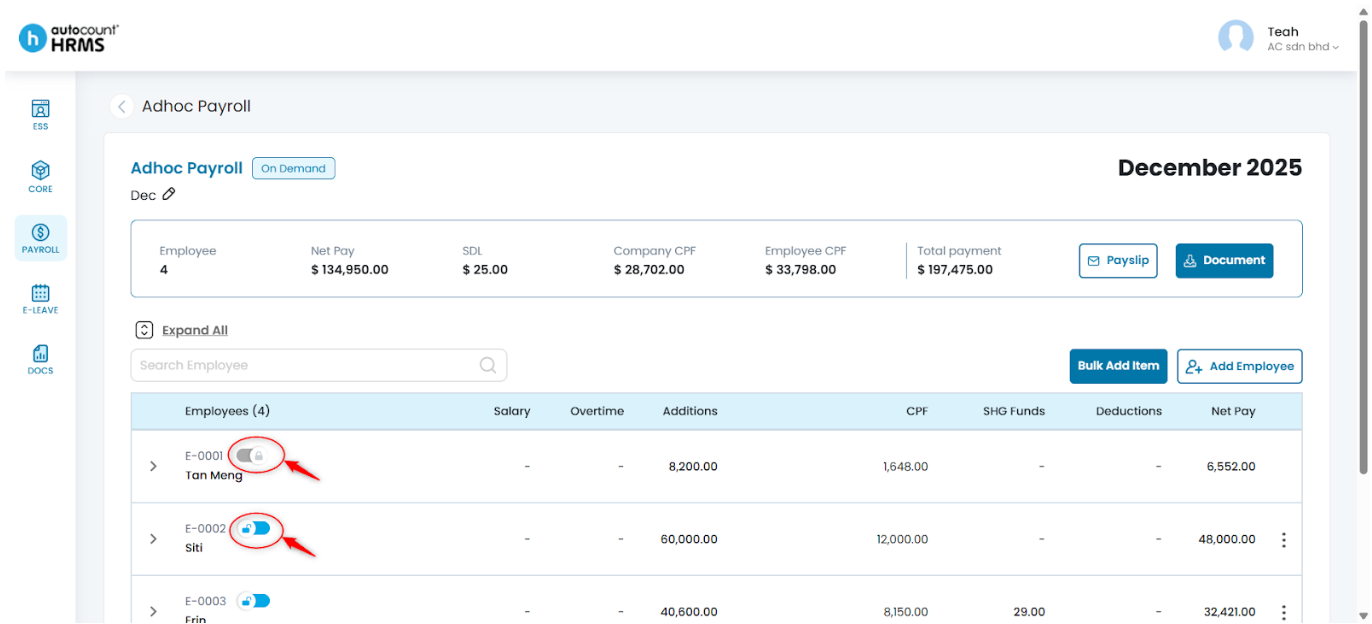The width and height of the screenshot is (1372, 624).
Task: Toggle lock switch for E-0001 Tan Meng
Action: [x=251, y=455]
